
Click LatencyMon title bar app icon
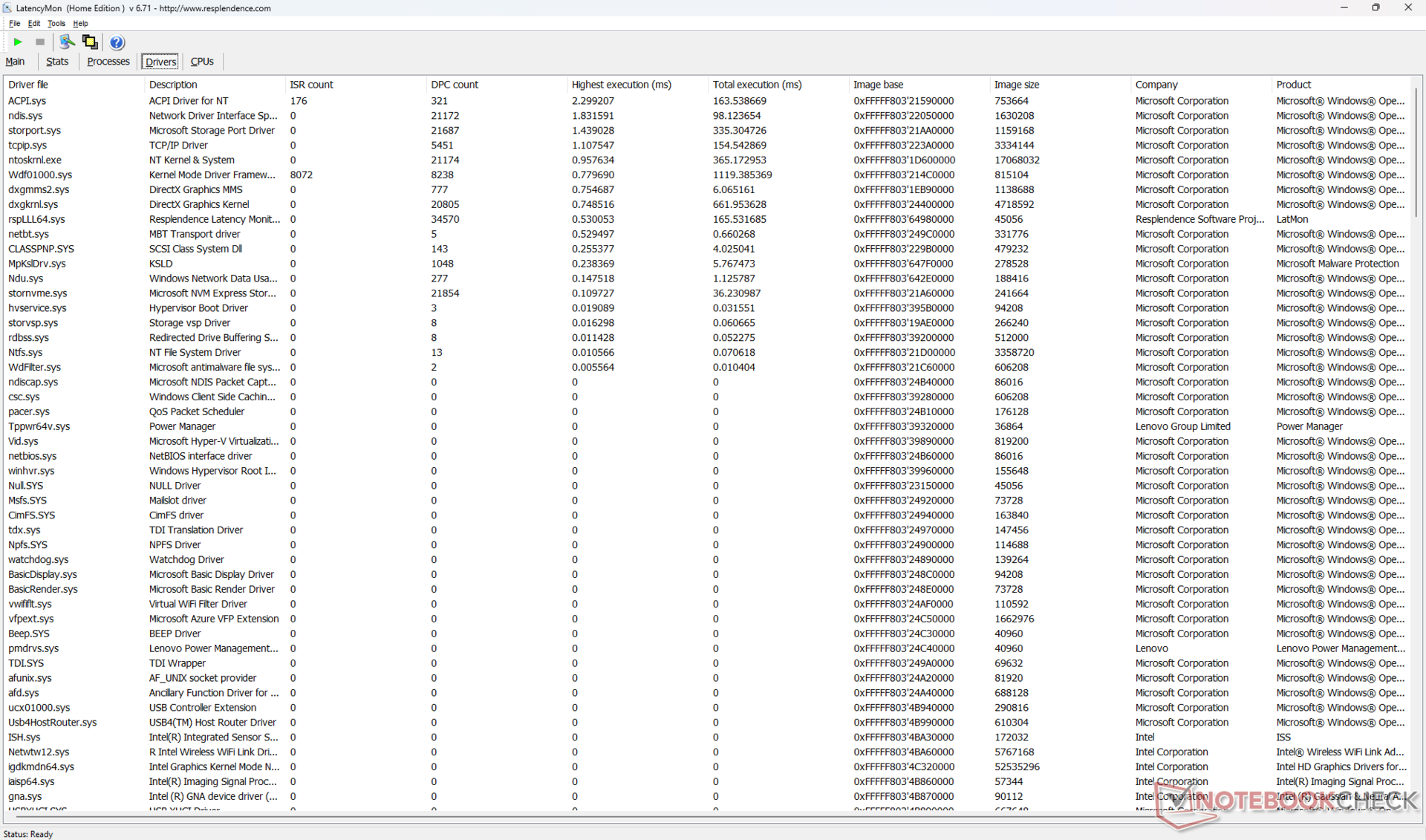coord(7,8)
